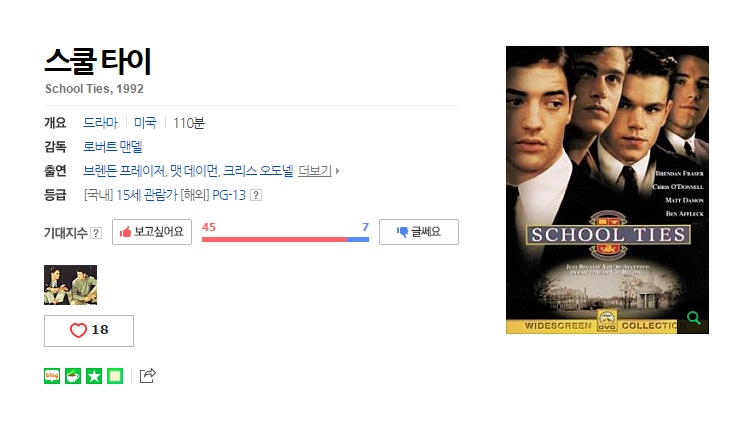Screen dimensions: 748x421
Task: Open the 드라마 genre link
Action: tap(100, 123)
